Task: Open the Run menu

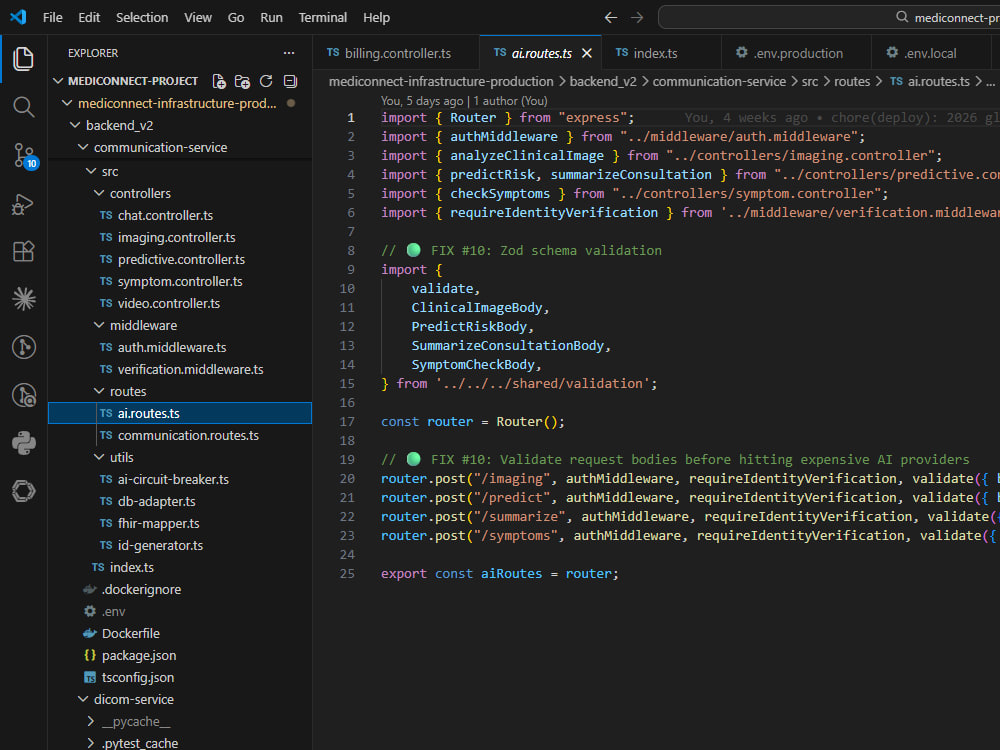Action: (271, 17)
